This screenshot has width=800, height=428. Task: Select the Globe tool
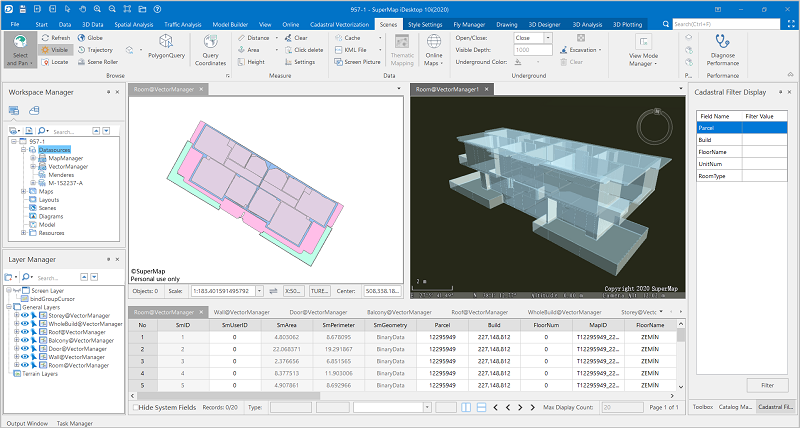pos(90,38)
